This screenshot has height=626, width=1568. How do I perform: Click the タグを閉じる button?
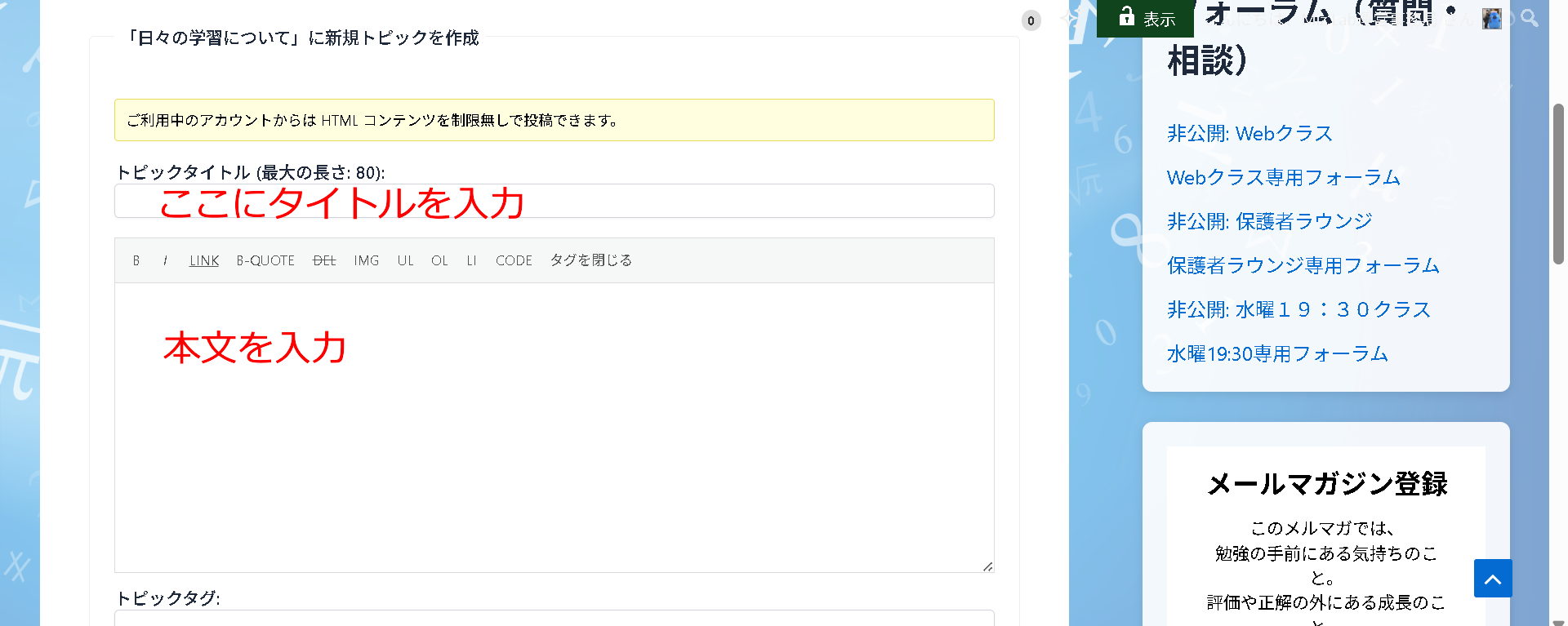pos(591,260)
